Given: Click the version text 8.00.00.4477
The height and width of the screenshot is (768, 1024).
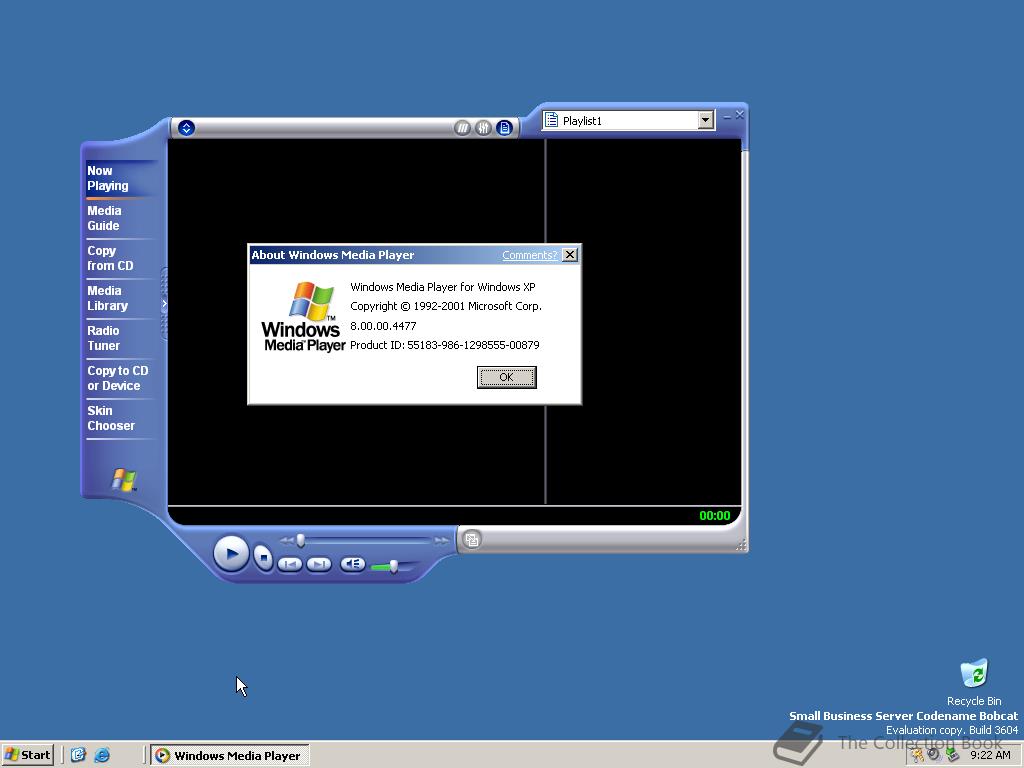Looking at the screenshot, I should tap(383, 326).
